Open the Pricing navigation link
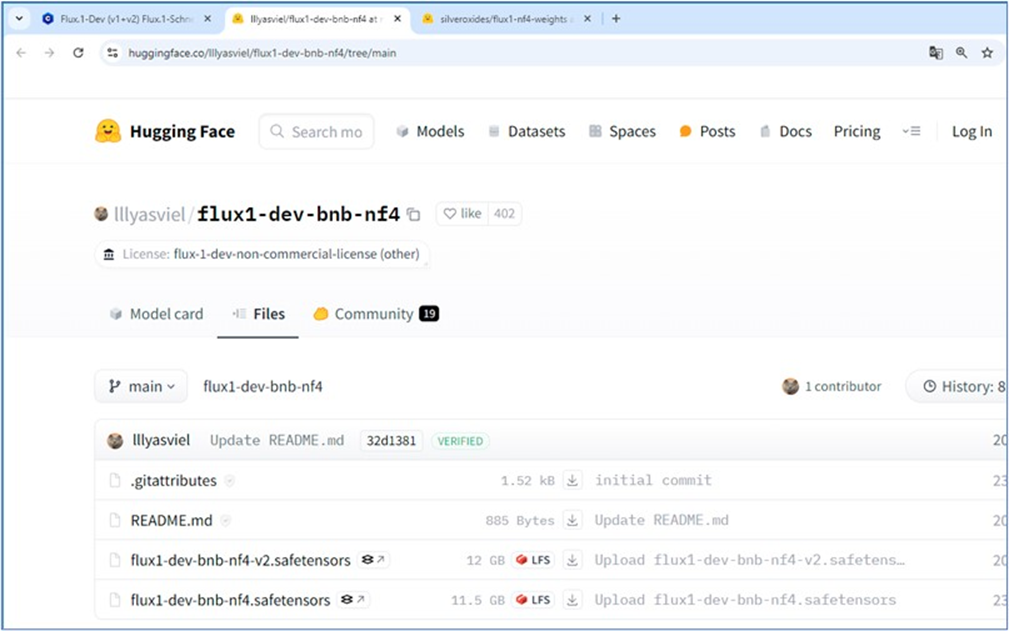This screenshot has width=1009, height=631. pyautogui.click(x=857, y=131)
